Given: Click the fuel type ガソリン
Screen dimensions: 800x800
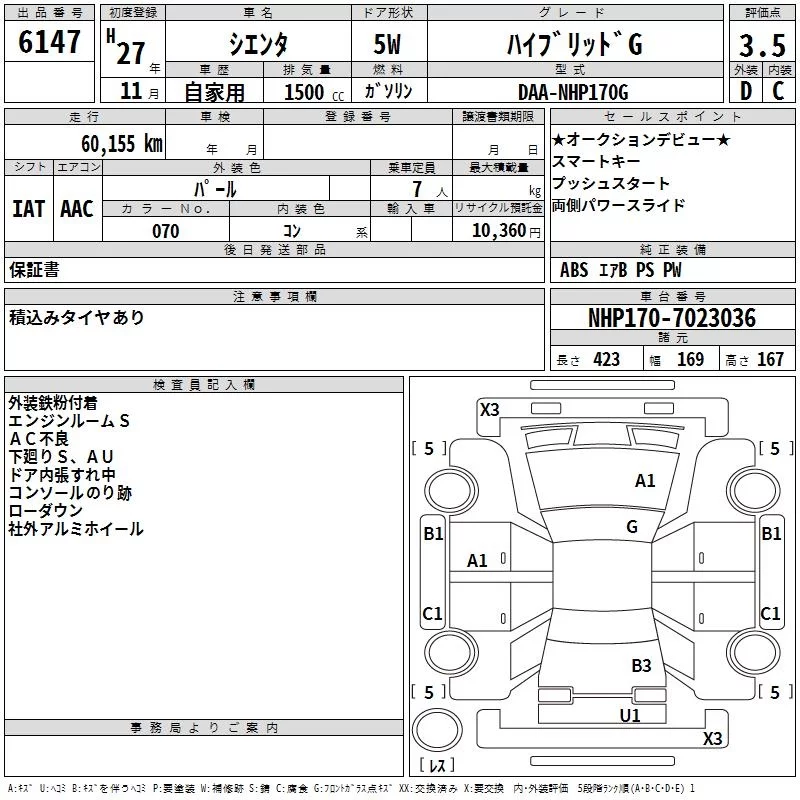Looking at the screenshot, I should pos(388,91).
